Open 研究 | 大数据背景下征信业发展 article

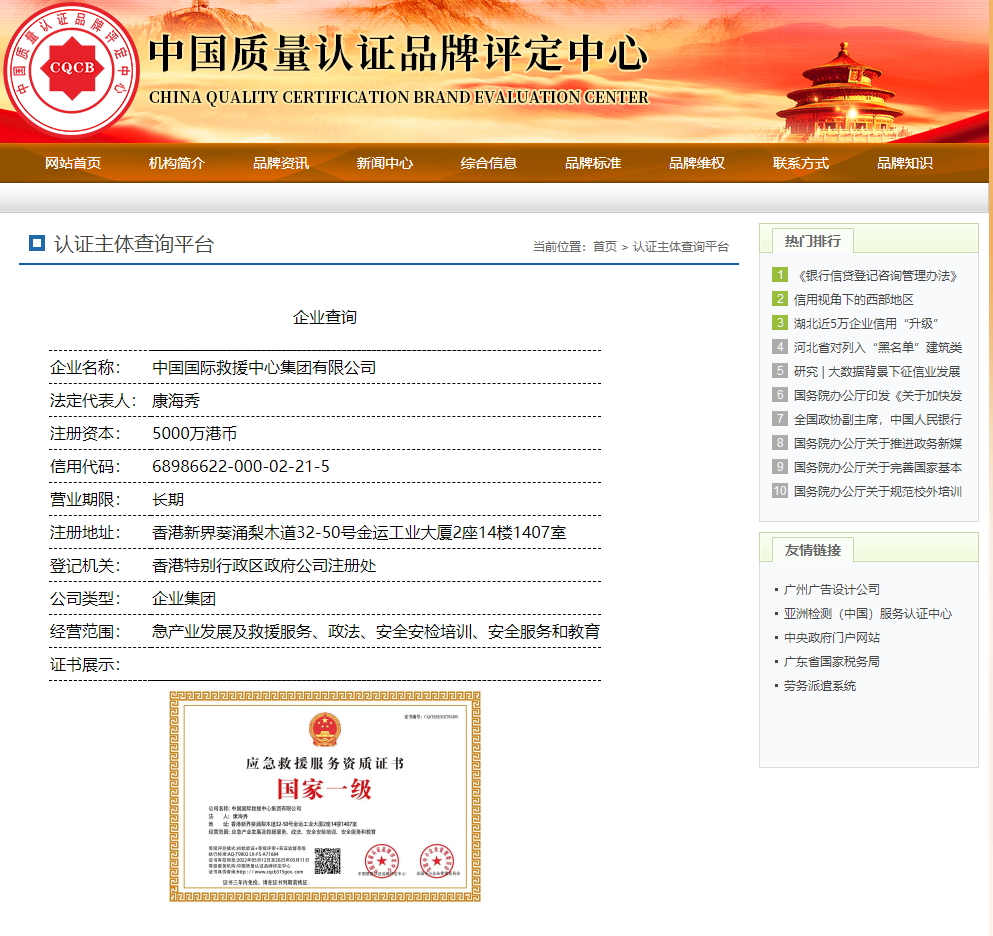(x=877, y=372)
